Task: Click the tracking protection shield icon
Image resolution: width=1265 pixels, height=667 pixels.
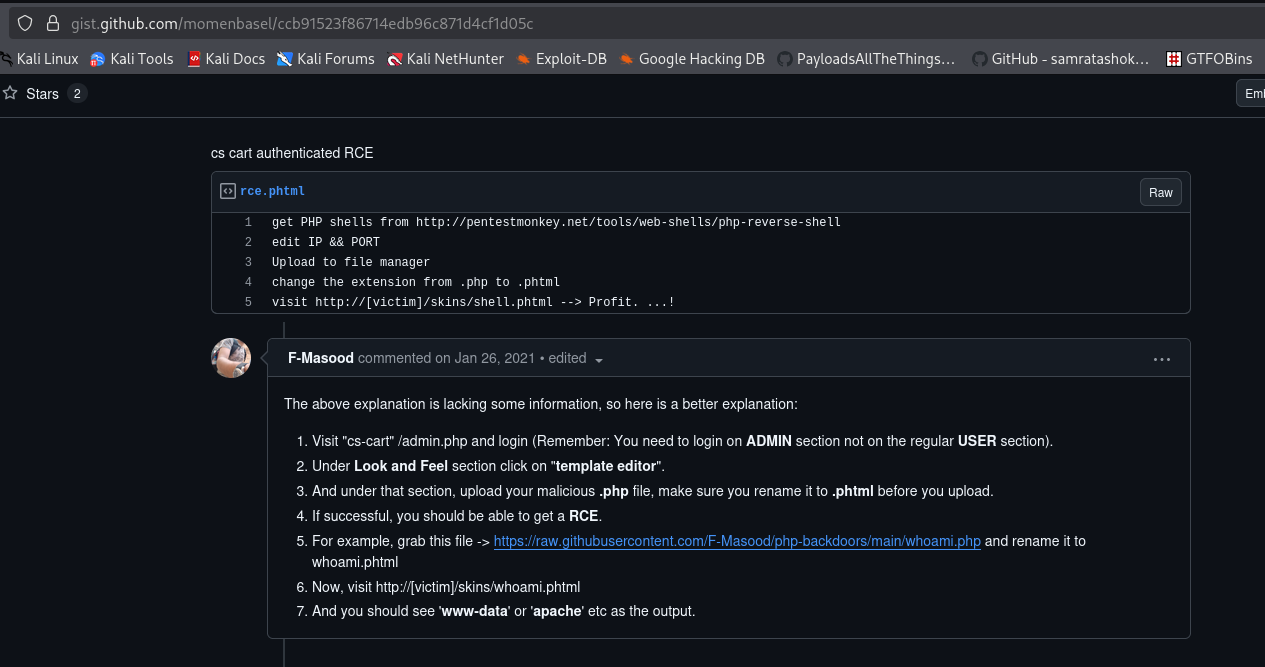Action: click(x=23, y=22)
